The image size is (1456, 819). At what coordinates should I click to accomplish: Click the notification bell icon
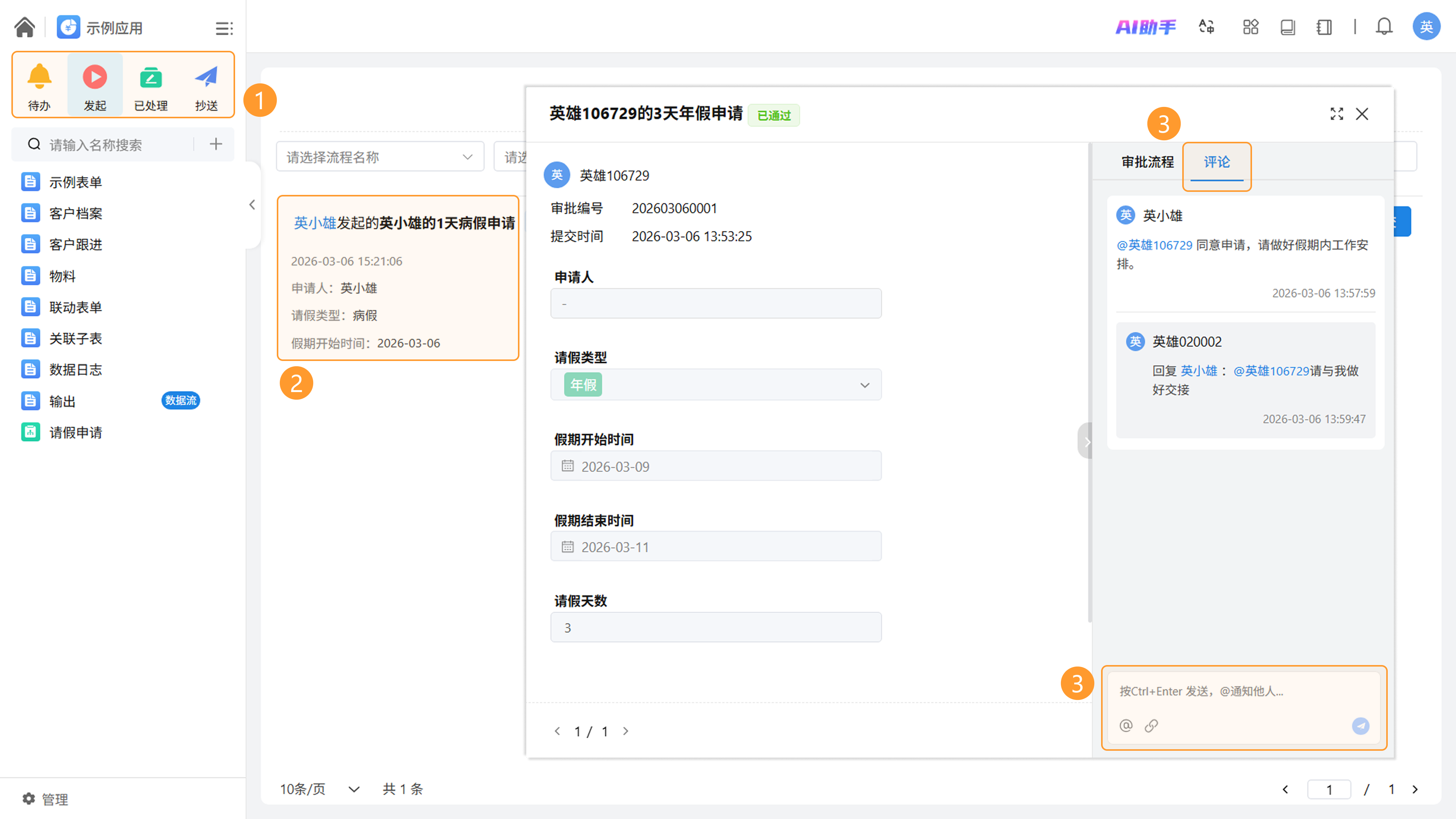tap(1384, 27)
